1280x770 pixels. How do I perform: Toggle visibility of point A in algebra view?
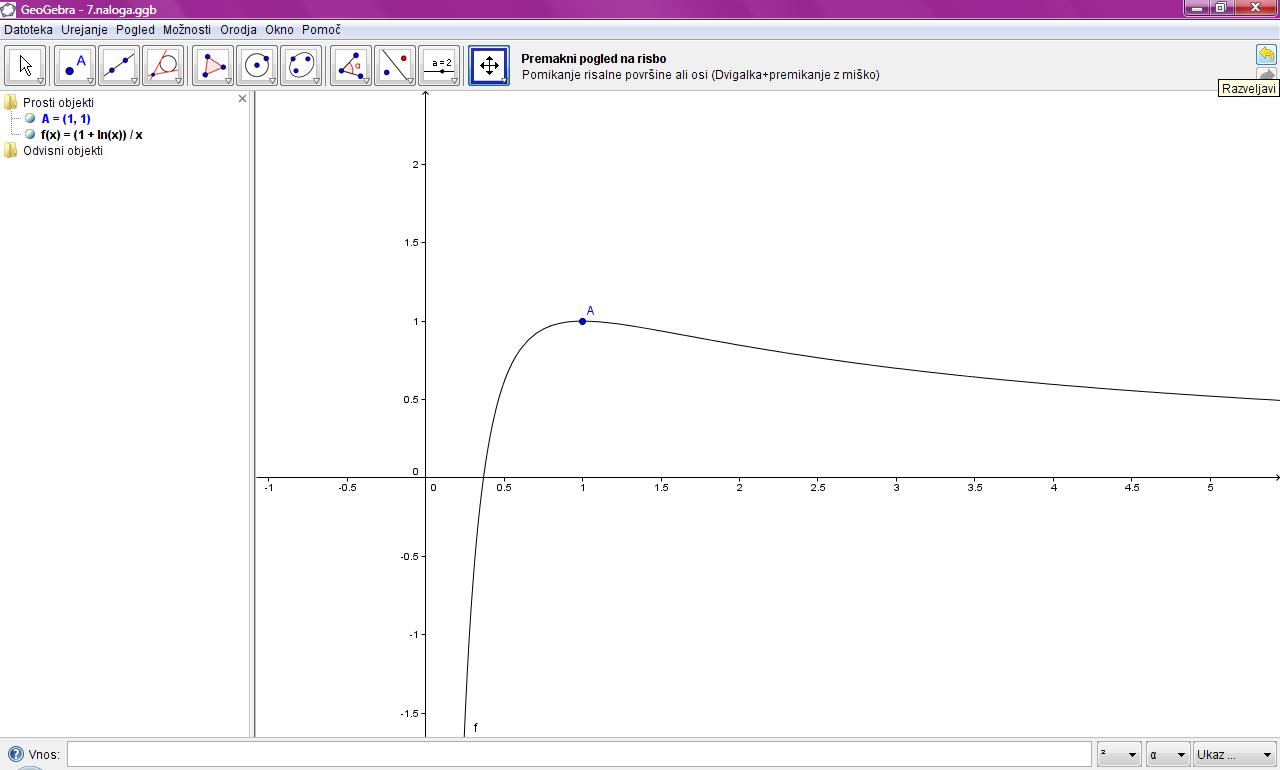[x=30, y=118]
